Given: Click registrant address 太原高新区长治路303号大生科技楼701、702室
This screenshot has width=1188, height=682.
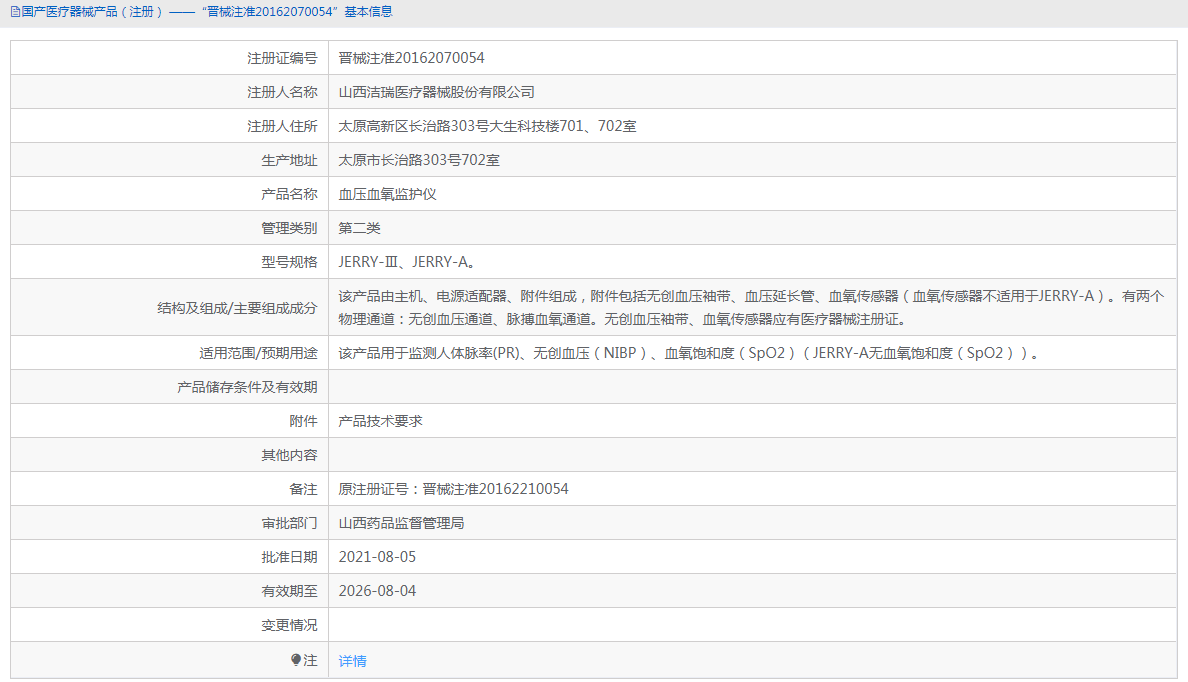Looking at the screenshot, I should coord(487,127).
